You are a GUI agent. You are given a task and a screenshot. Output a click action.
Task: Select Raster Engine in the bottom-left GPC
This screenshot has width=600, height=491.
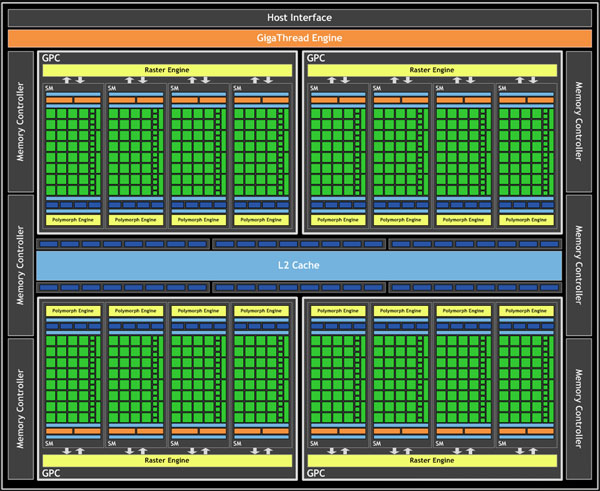point(168,461)
